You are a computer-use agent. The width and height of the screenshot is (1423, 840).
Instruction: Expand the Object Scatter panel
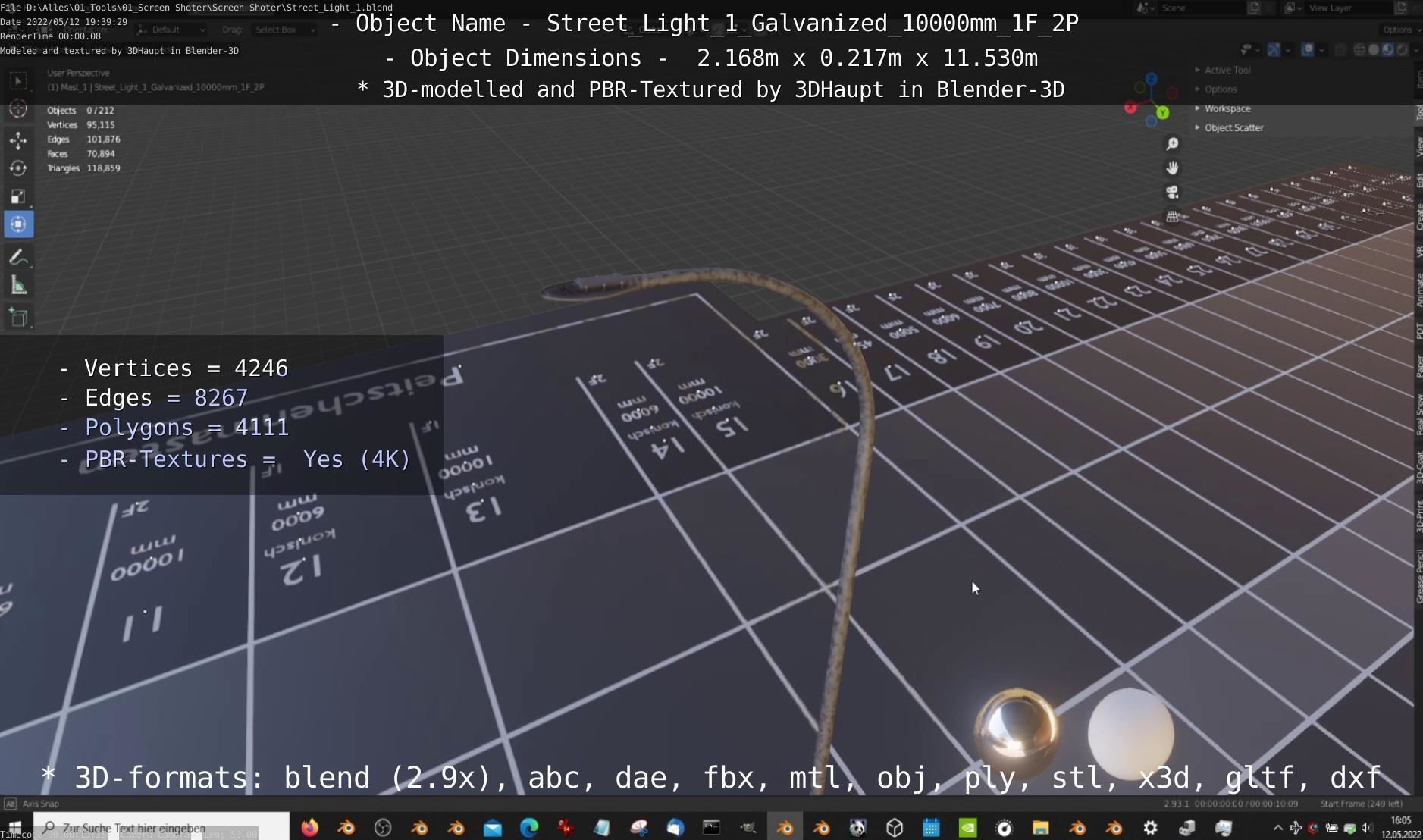1229,128
